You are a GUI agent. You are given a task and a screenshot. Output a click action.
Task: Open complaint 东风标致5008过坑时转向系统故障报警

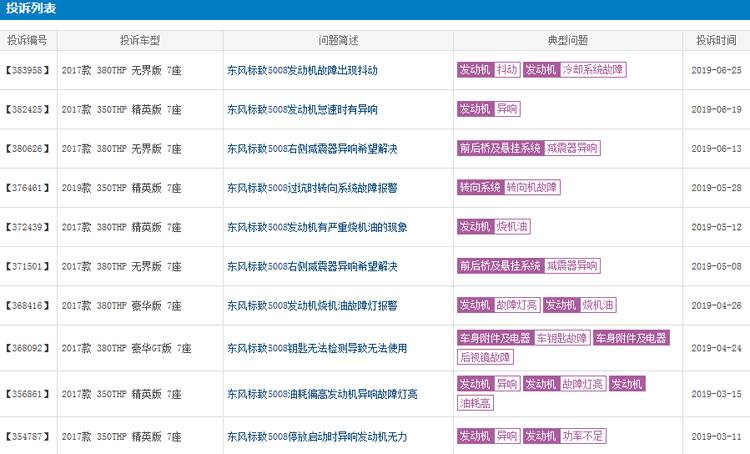pyautogui.click(x=312, y=188)
